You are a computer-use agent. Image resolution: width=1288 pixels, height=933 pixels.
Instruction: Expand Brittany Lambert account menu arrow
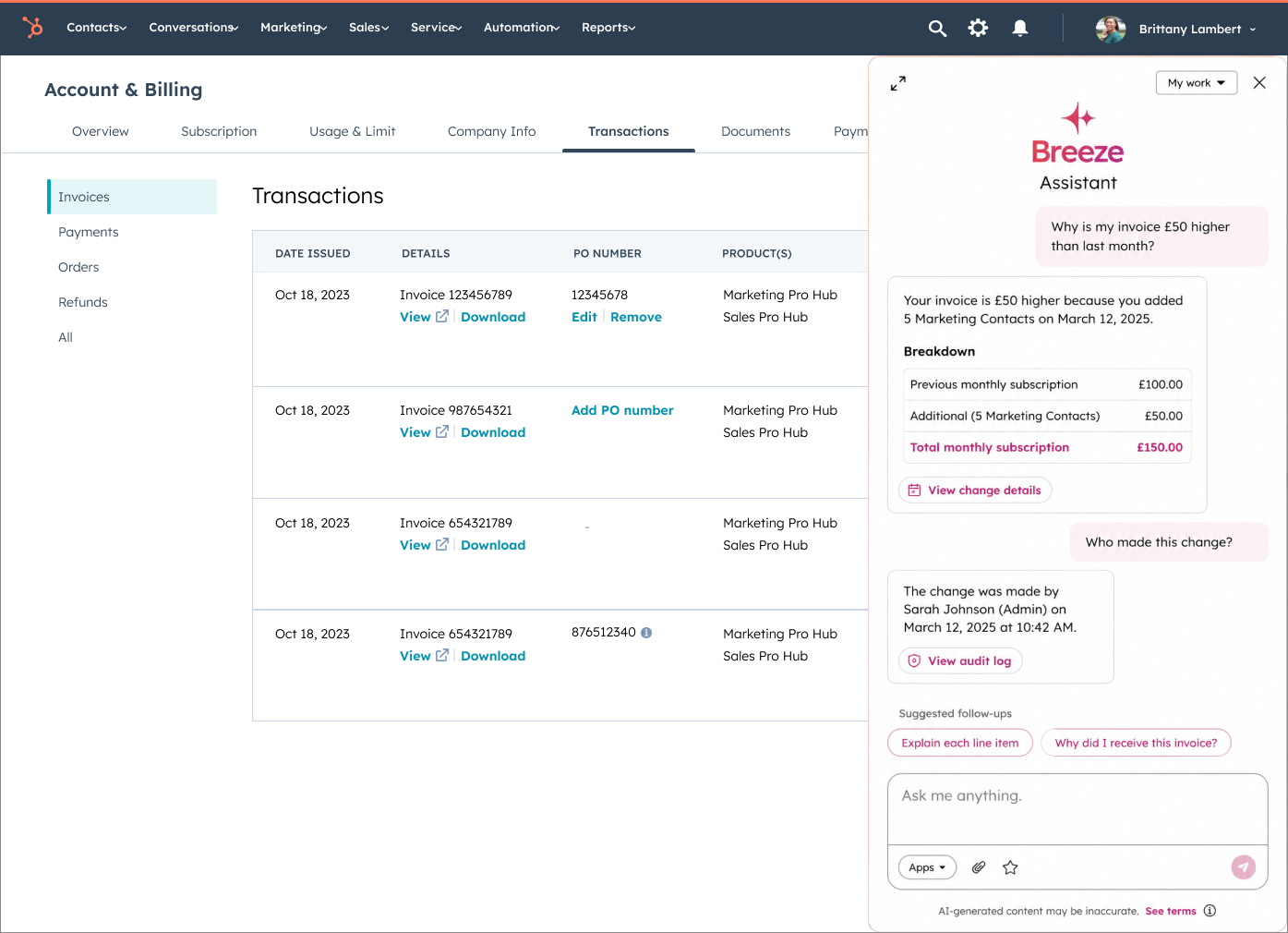pos(1253,30)
